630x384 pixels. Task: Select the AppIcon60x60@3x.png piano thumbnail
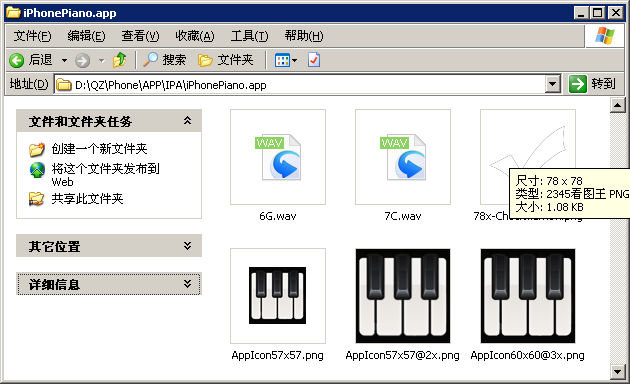[528, 296]
